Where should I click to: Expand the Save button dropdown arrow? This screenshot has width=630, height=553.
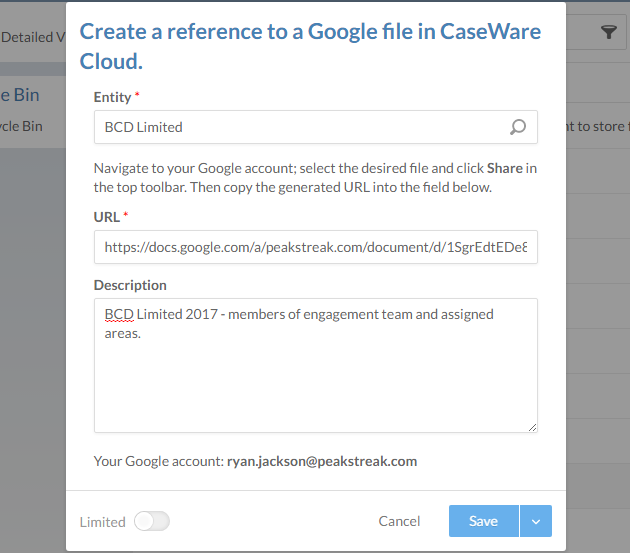tap(536, 521)
